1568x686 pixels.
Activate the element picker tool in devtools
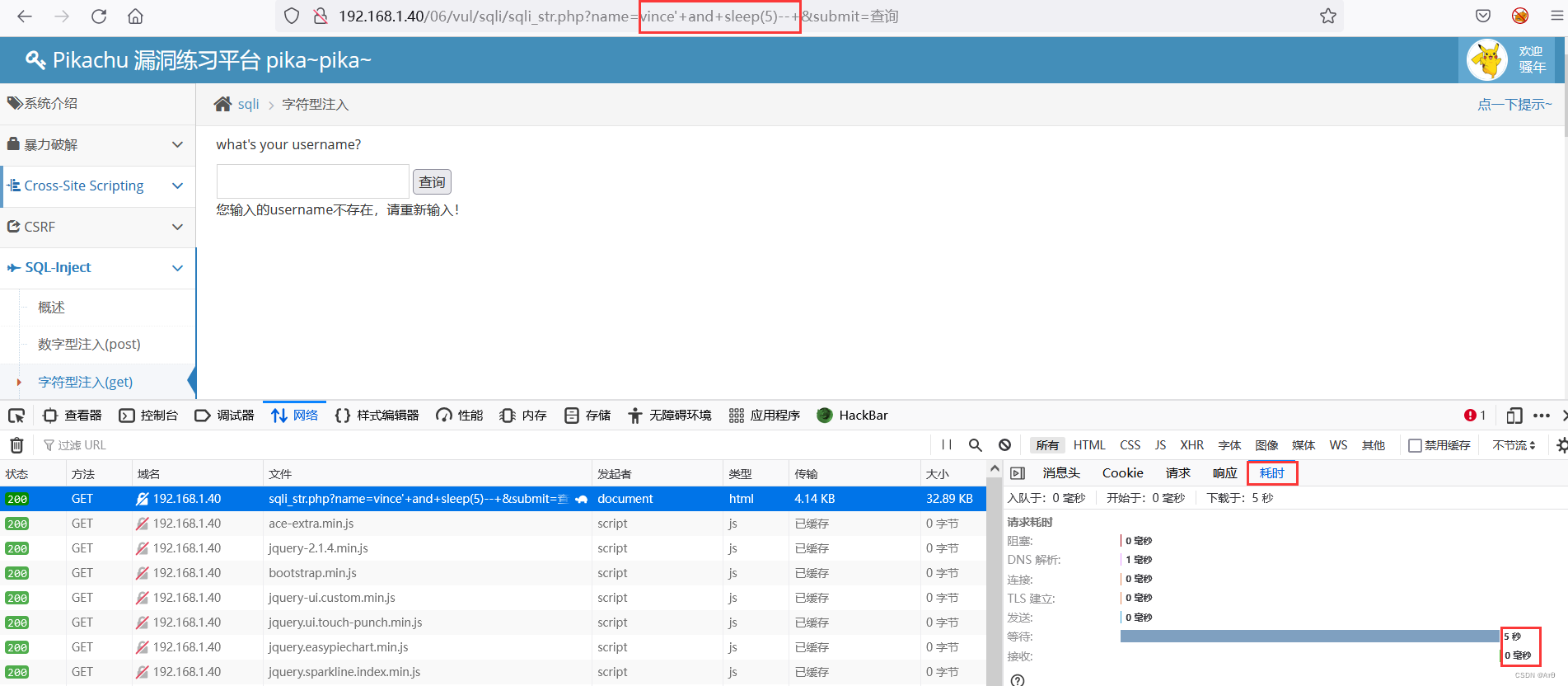click(x=16, y=416)
